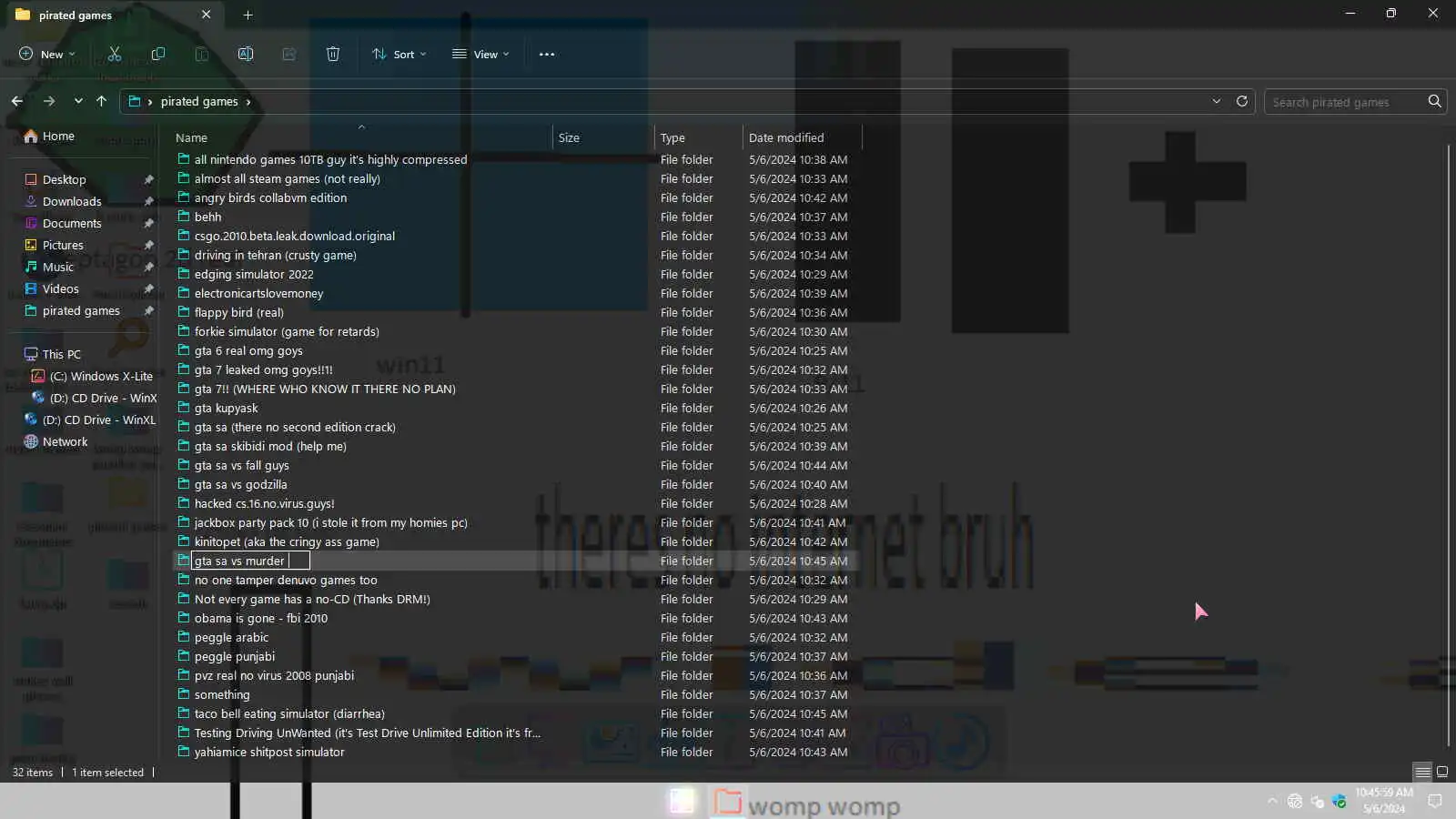
Task: Click the folder icon of peggle arabic
Action: click(184, 637)
